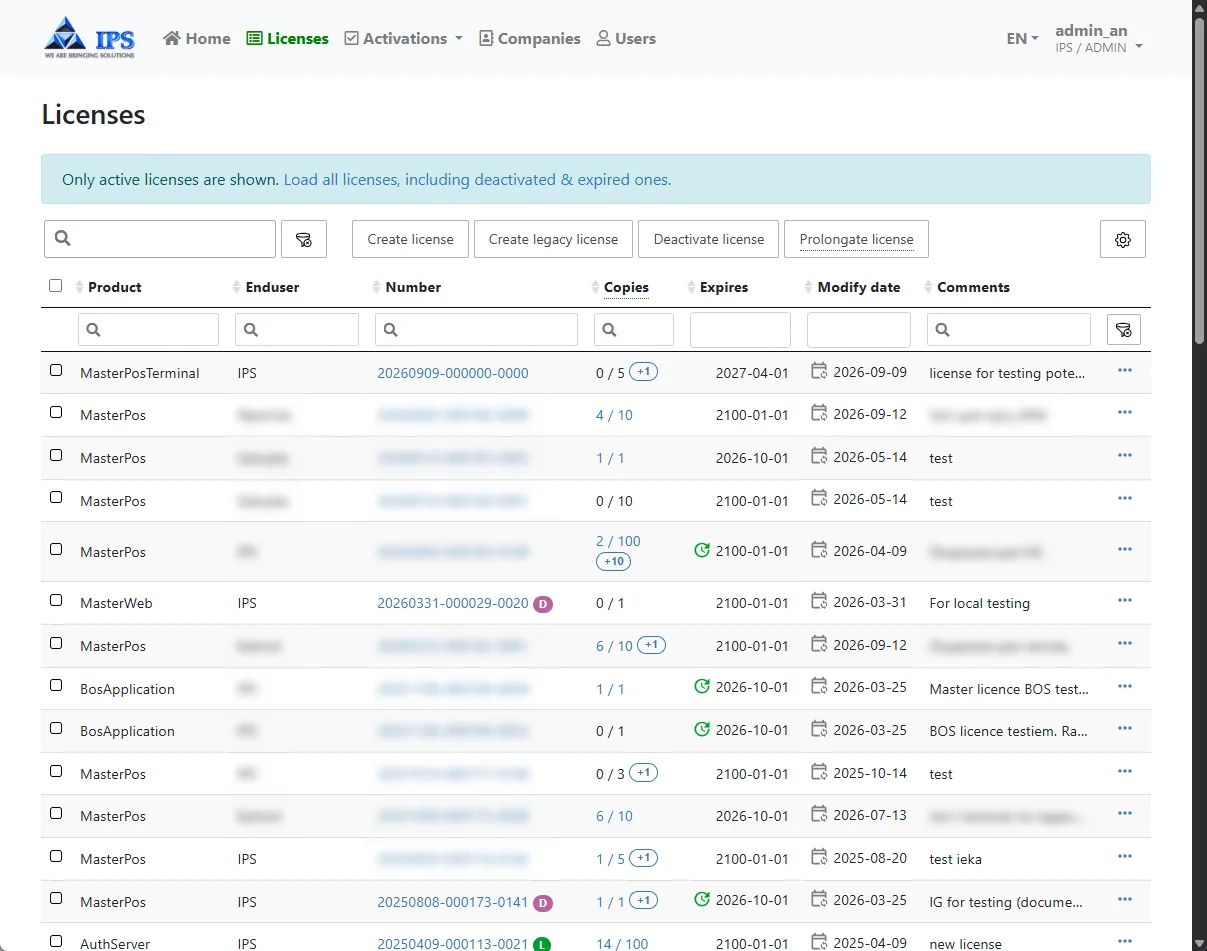
Task: Click the renewal icon in Master licence BOS row
Action: point(702,687)
